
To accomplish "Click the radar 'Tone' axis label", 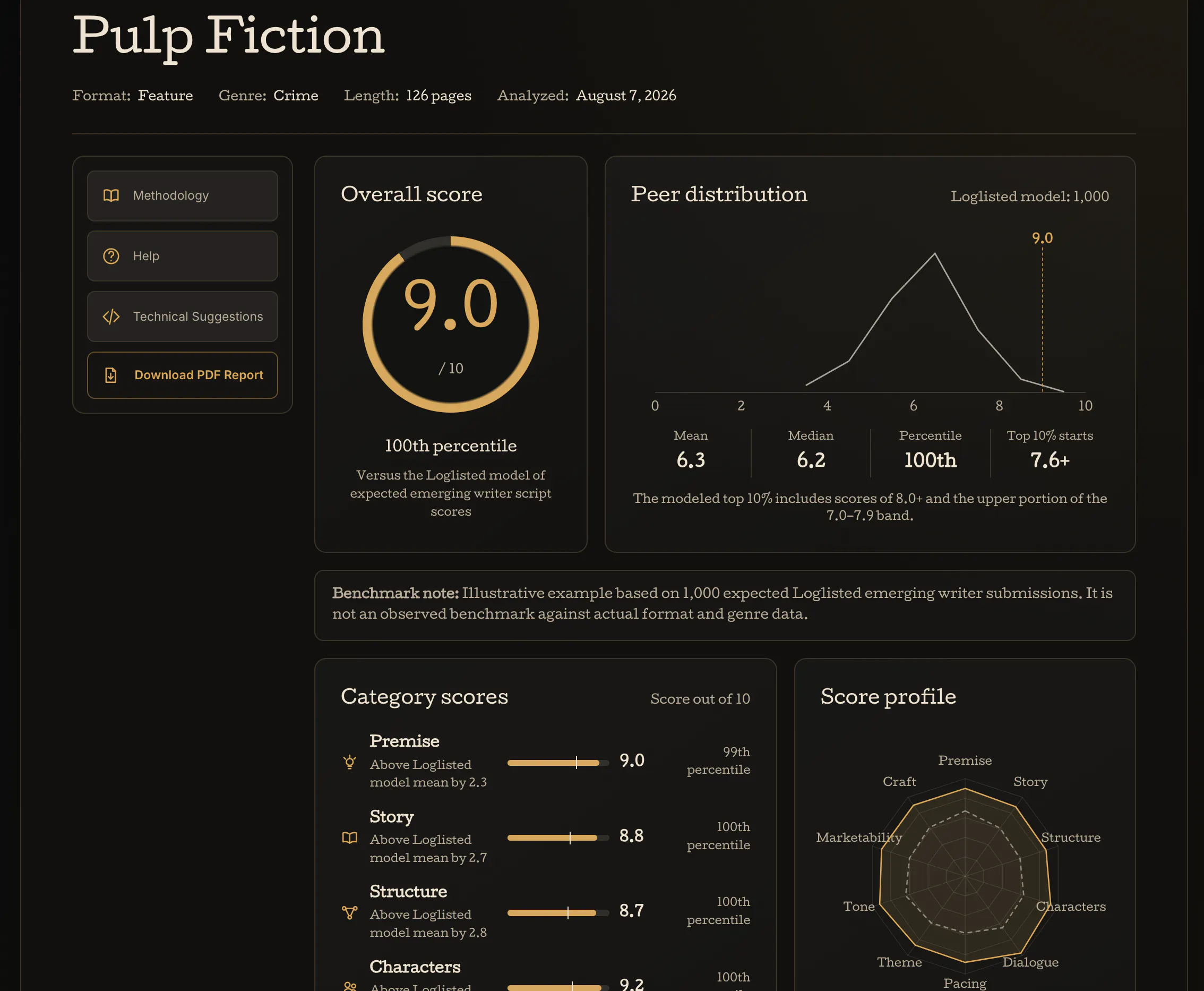I will click(x=859, y=907).
